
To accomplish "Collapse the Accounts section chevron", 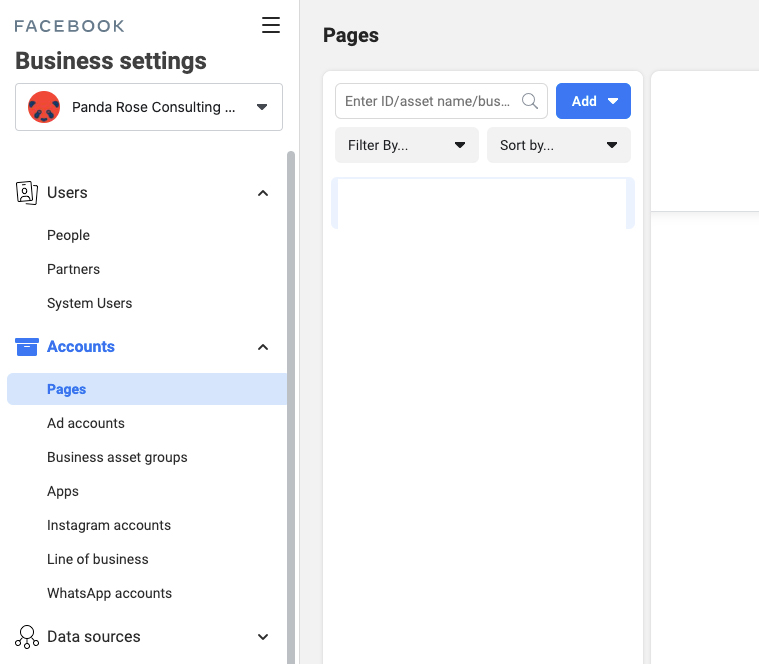I will click(x=263, y=347).
